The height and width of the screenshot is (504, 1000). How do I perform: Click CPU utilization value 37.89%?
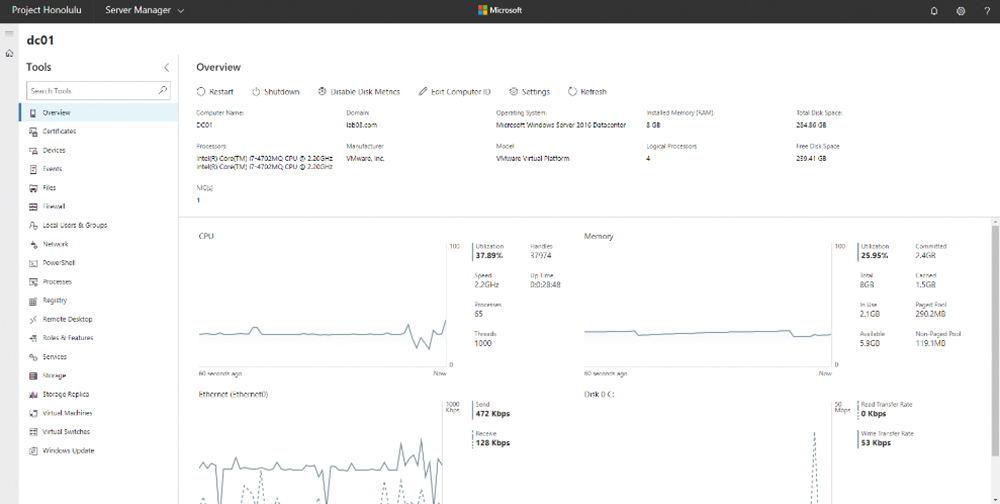pos(489,256)
